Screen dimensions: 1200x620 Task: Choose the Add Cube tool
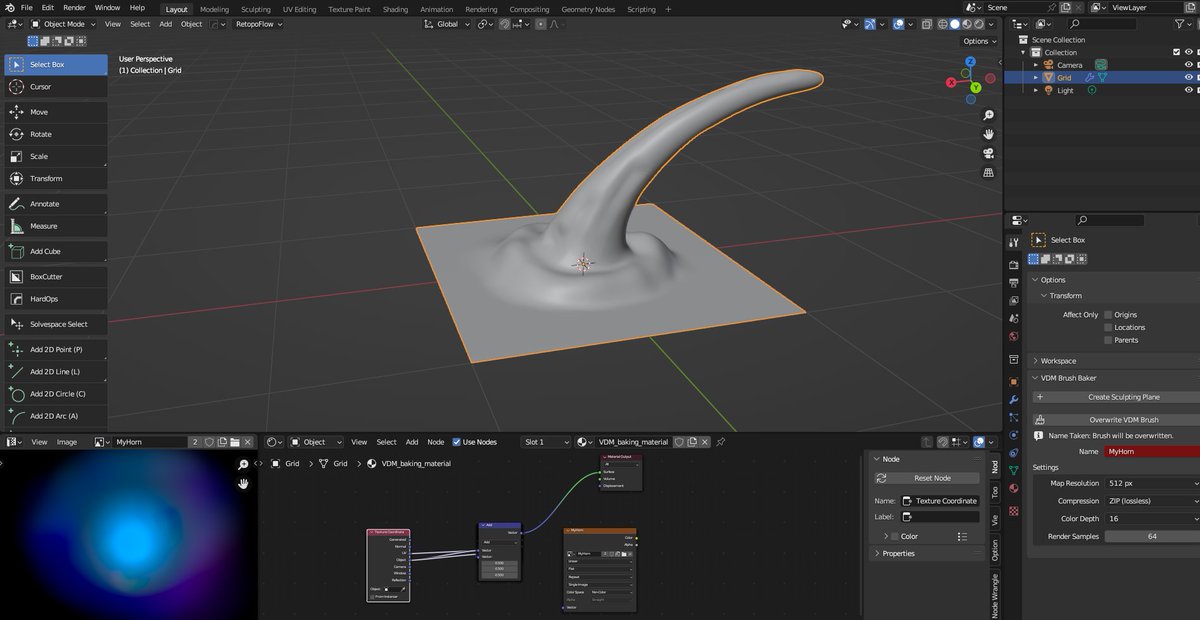(55, 251)
